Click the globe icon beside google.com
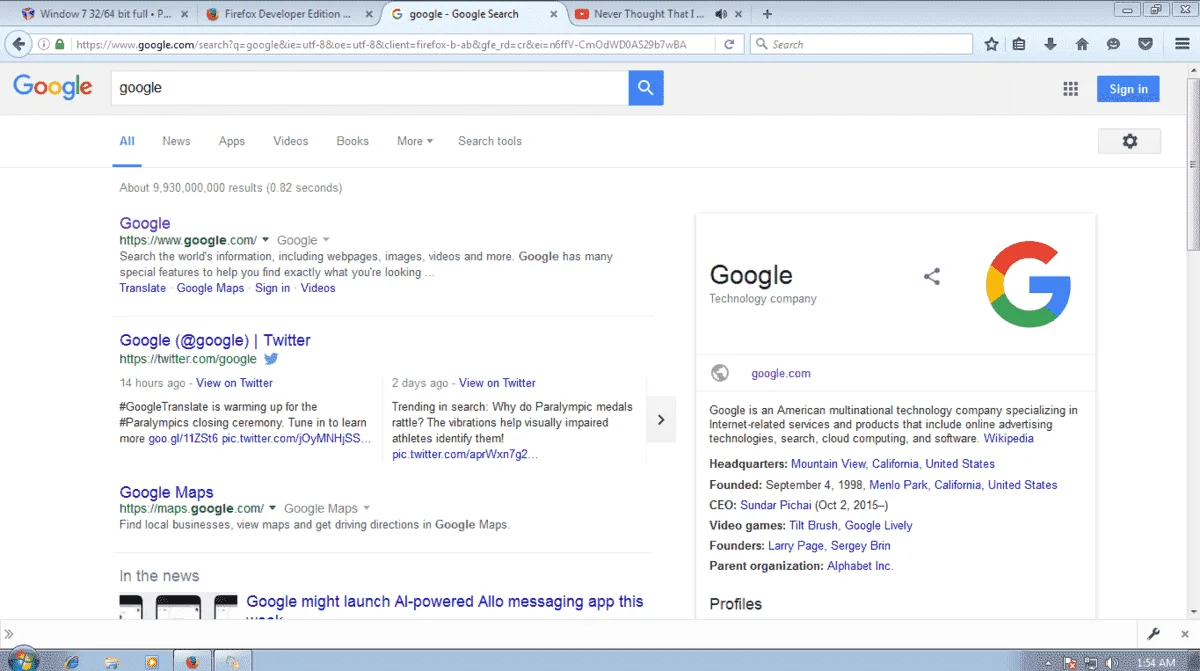The image size is (1200, 671). pyautogui.click(x=719, y=373)
